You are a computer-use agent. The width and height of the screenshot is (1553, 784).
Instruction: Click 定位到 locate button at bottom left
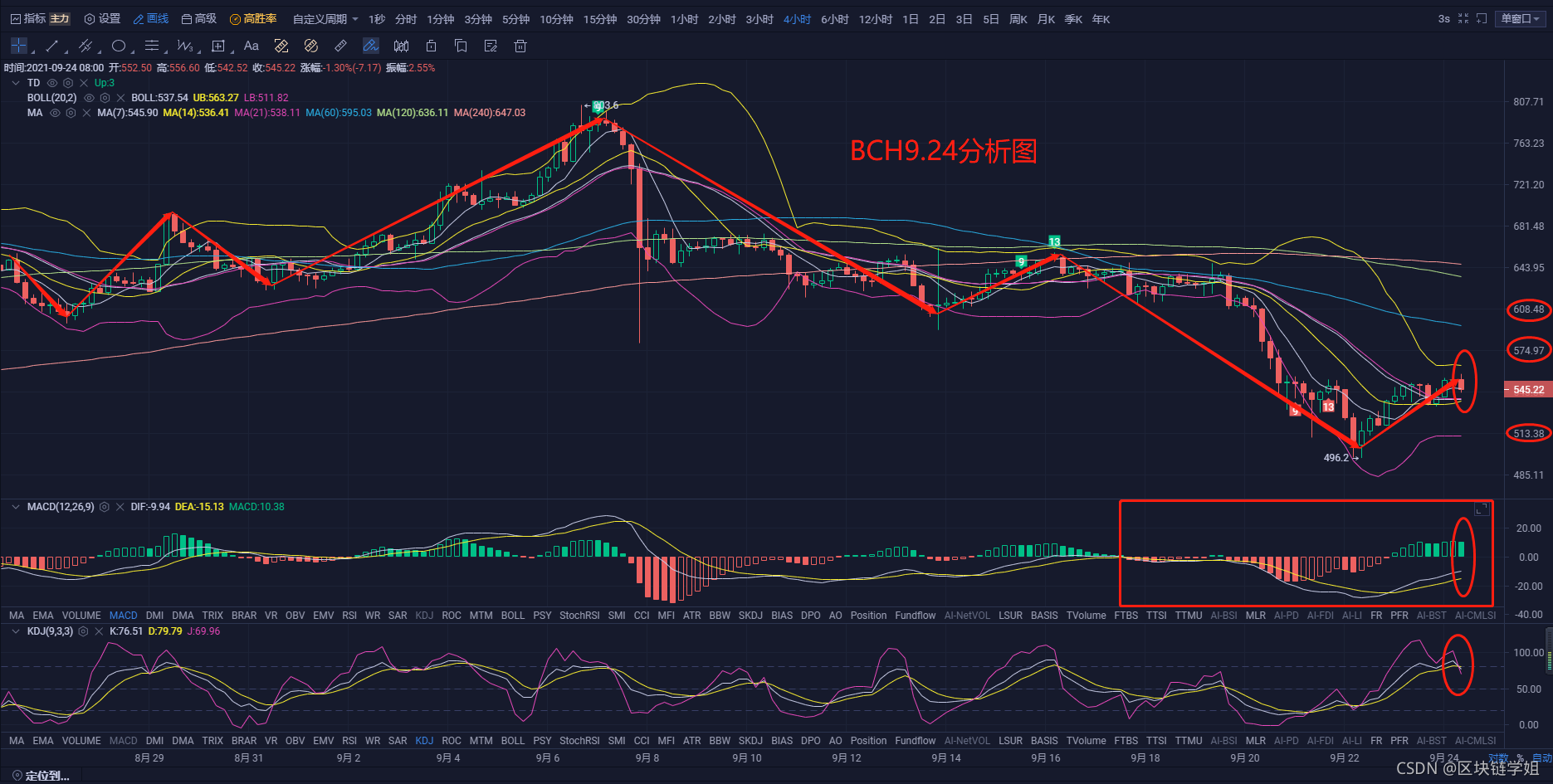(x=42, y=776)
